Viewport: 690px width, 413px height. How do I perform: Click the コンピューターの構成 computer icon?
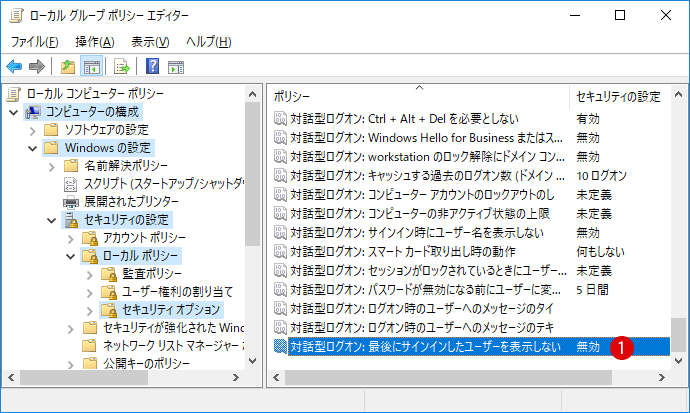tap(33, 112)
